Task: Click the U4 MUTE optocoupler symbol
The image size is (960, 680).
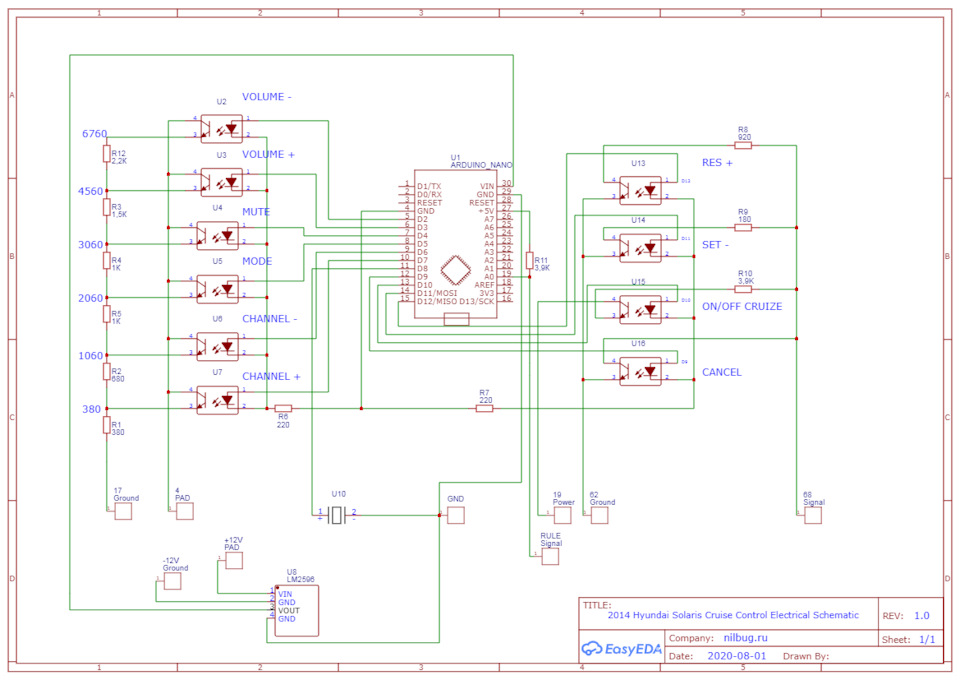Action: pyautogui.click(x=217, y=235)
